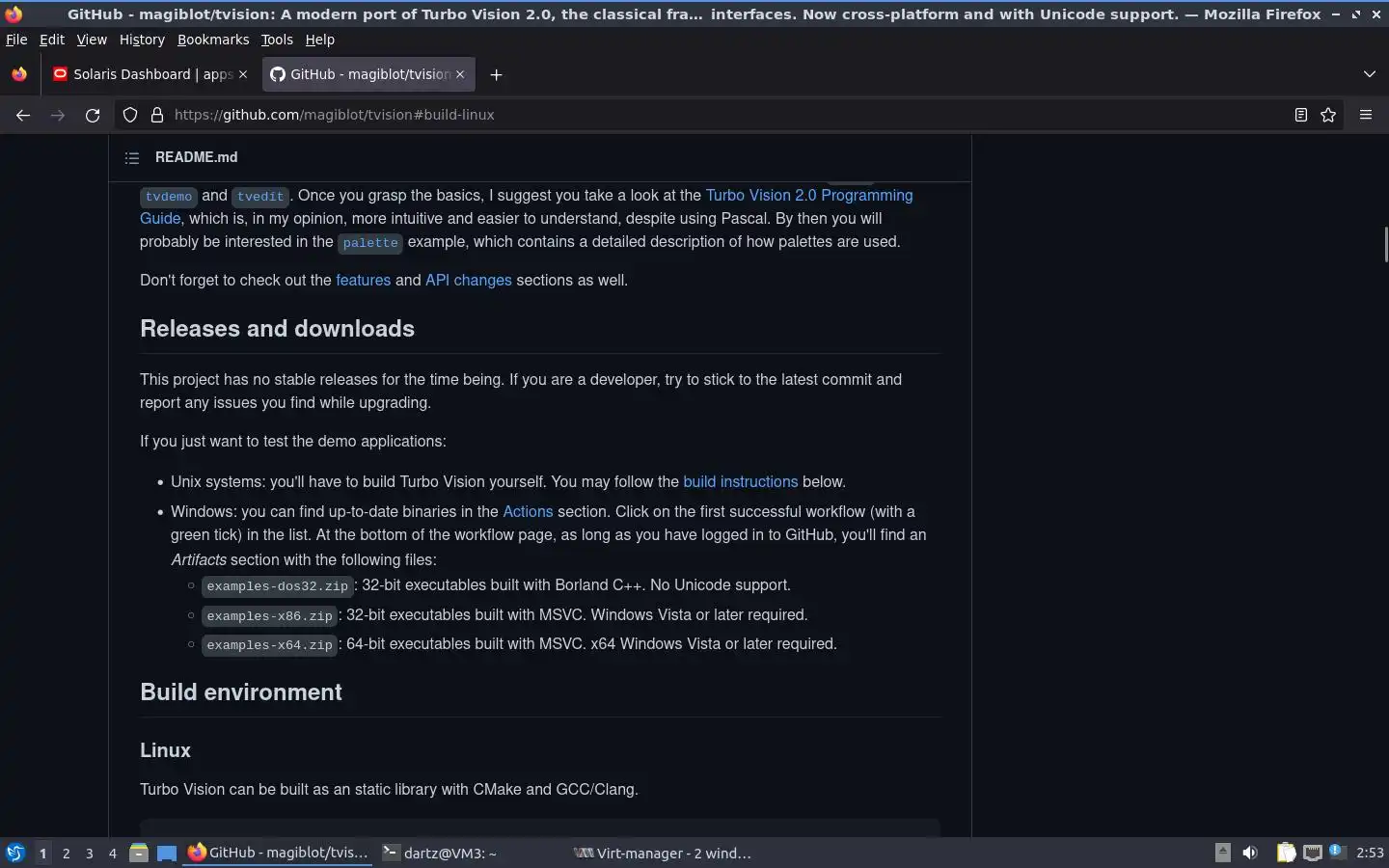Image resolution: width=1389 pixels, height=868 pixels.
Task: Open a new browser tab
Action: 496,74
